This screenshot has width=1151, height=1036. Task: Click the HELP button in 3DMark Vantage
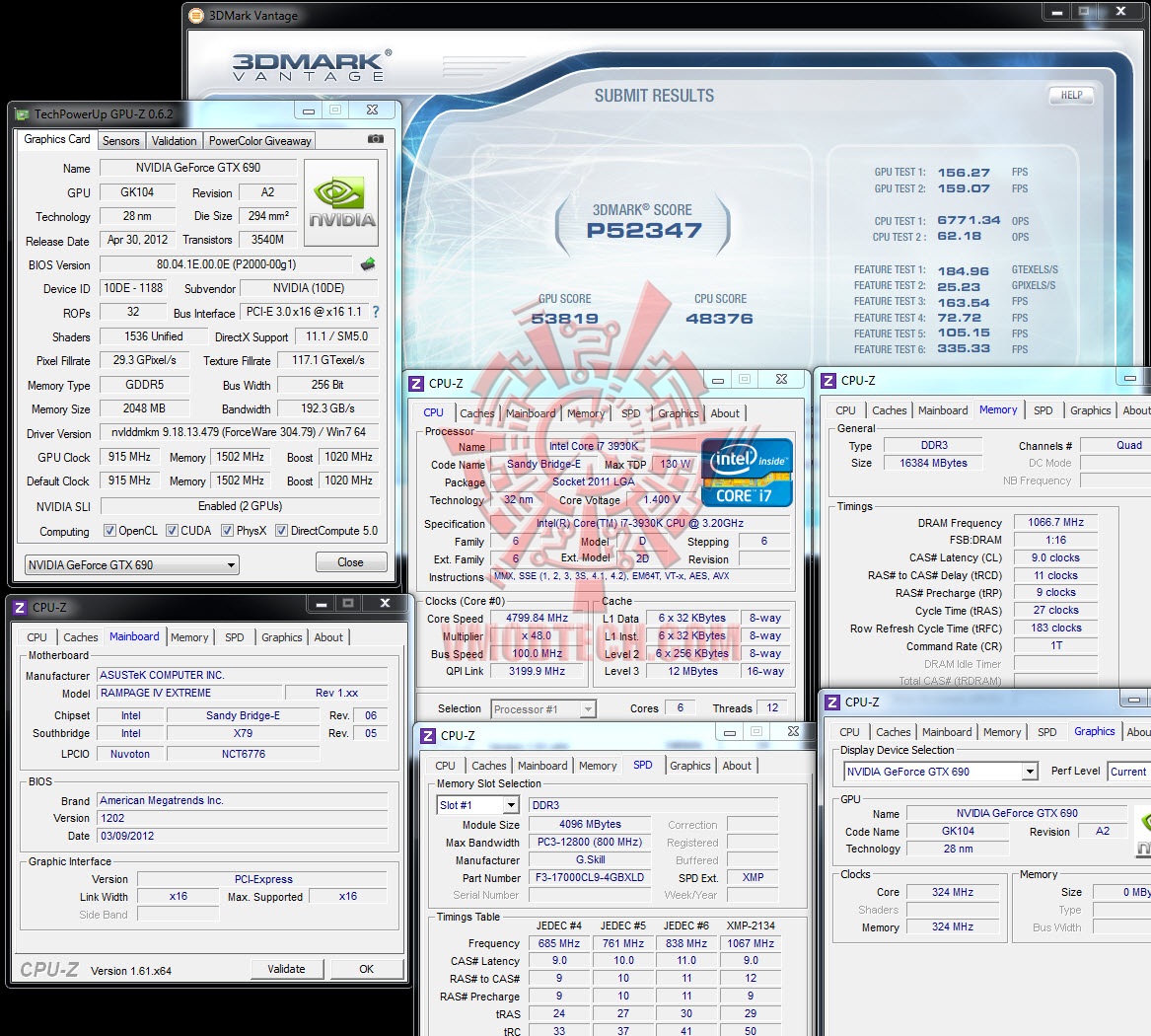(1072, 95)
